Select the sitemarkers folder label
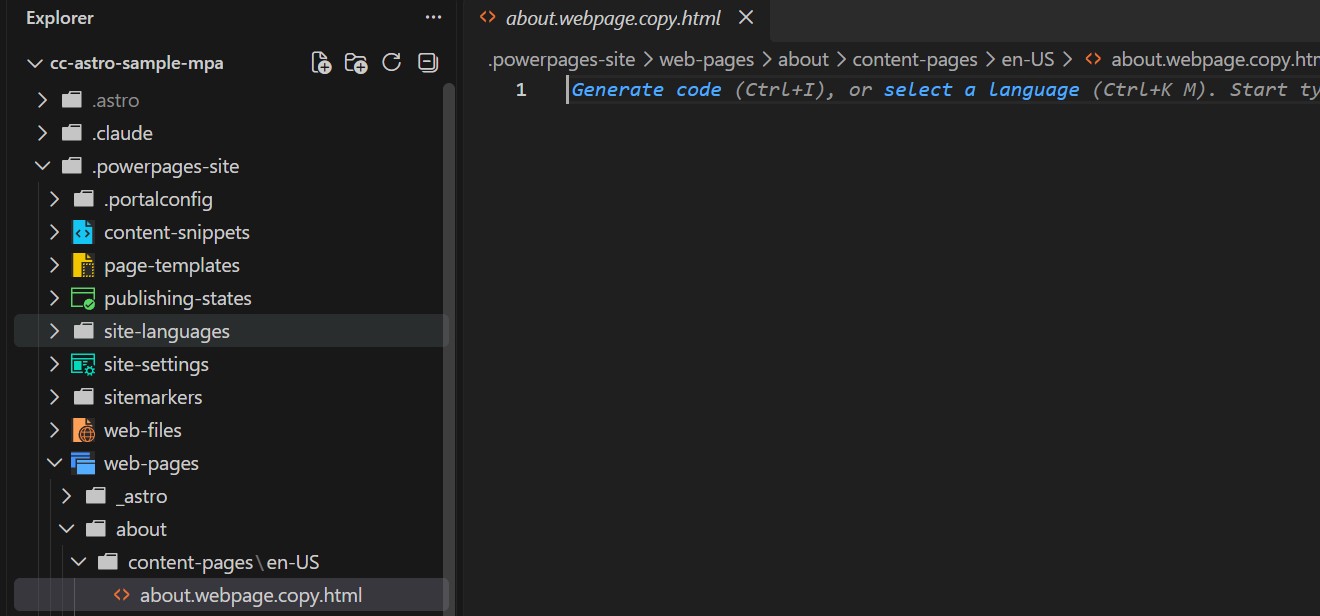 point(153,397)
